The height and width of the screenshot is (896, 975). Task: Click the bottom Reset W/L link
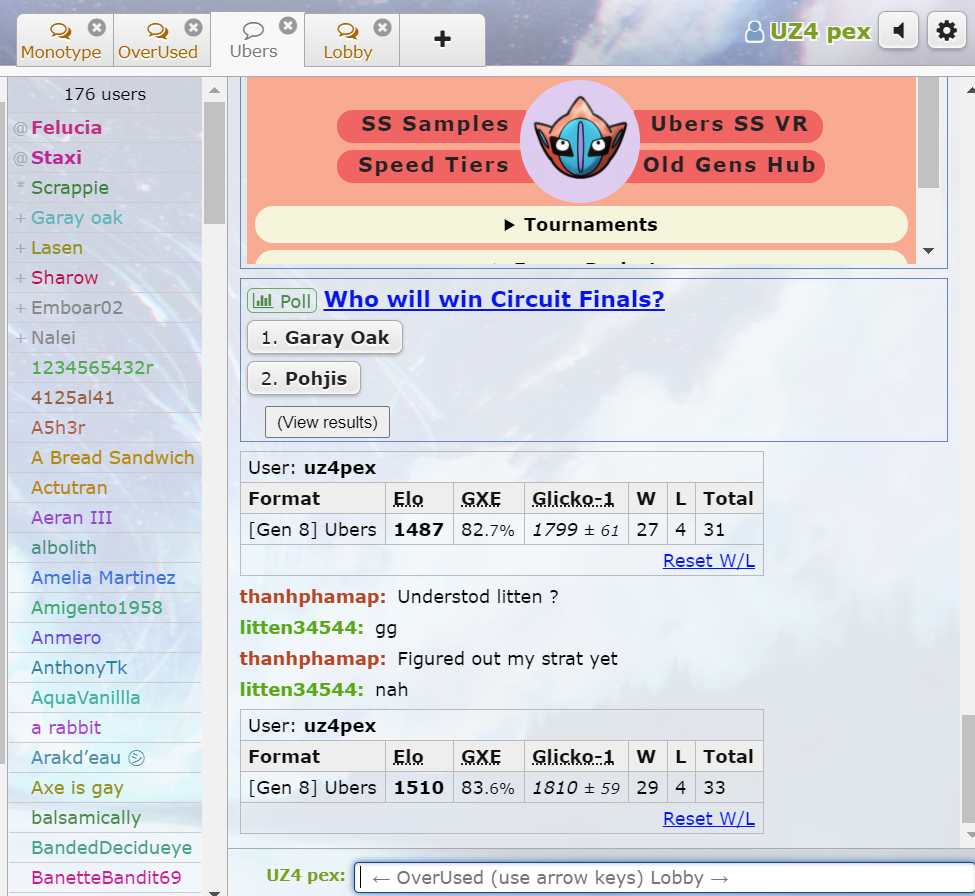pyautogui.click(x=708, y=819)
